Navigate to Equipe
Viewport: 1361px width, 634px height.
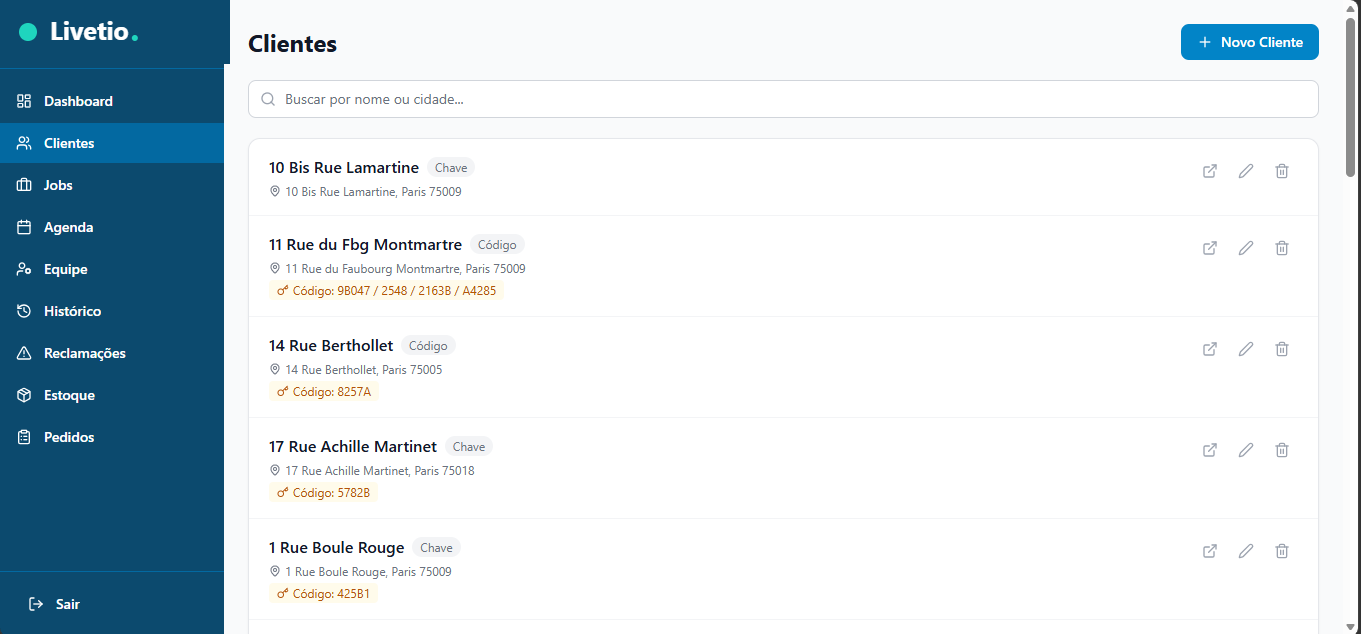point(112,269)
